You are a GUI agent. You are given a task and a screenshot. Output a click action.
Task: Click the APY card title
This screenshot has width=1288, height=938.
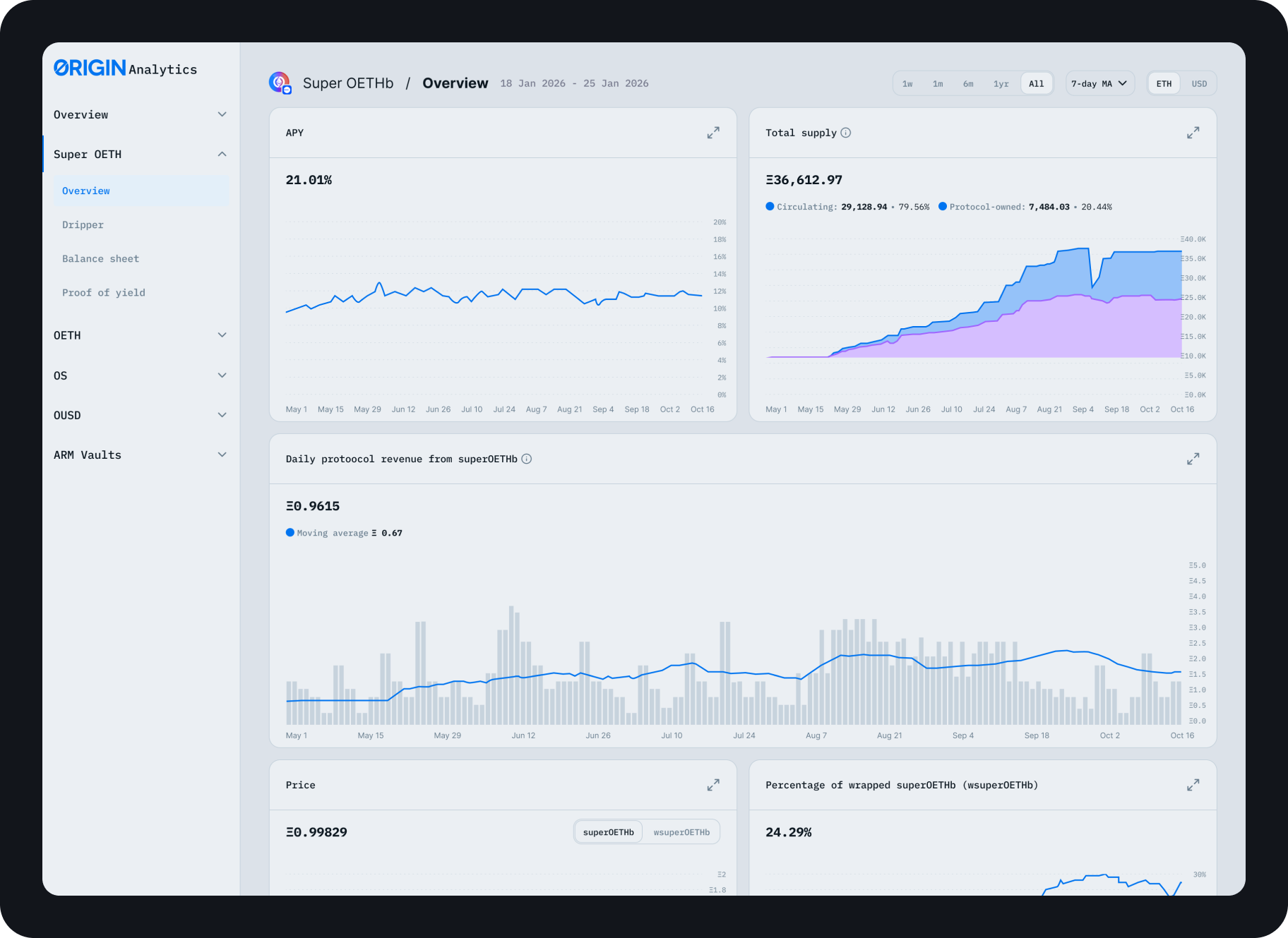point(294,133)
